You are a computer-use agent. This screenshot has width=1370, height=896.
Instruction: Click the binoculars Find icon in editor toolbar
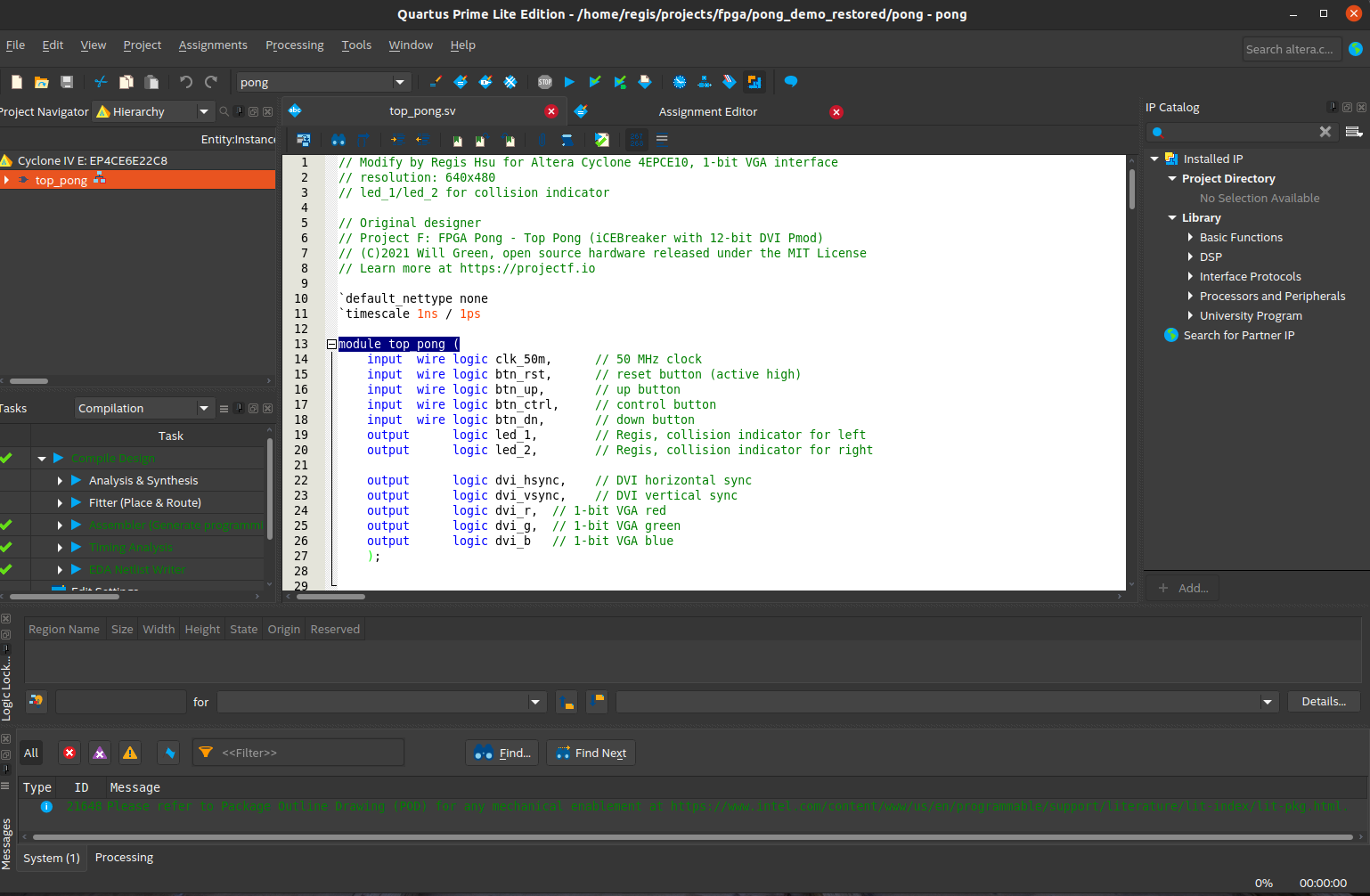(338, 140)
